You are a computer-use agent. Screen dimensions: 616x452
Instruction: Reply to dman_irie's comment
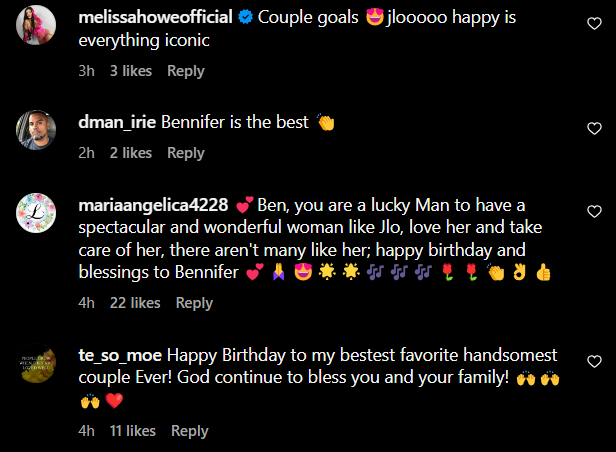point(186,153)
